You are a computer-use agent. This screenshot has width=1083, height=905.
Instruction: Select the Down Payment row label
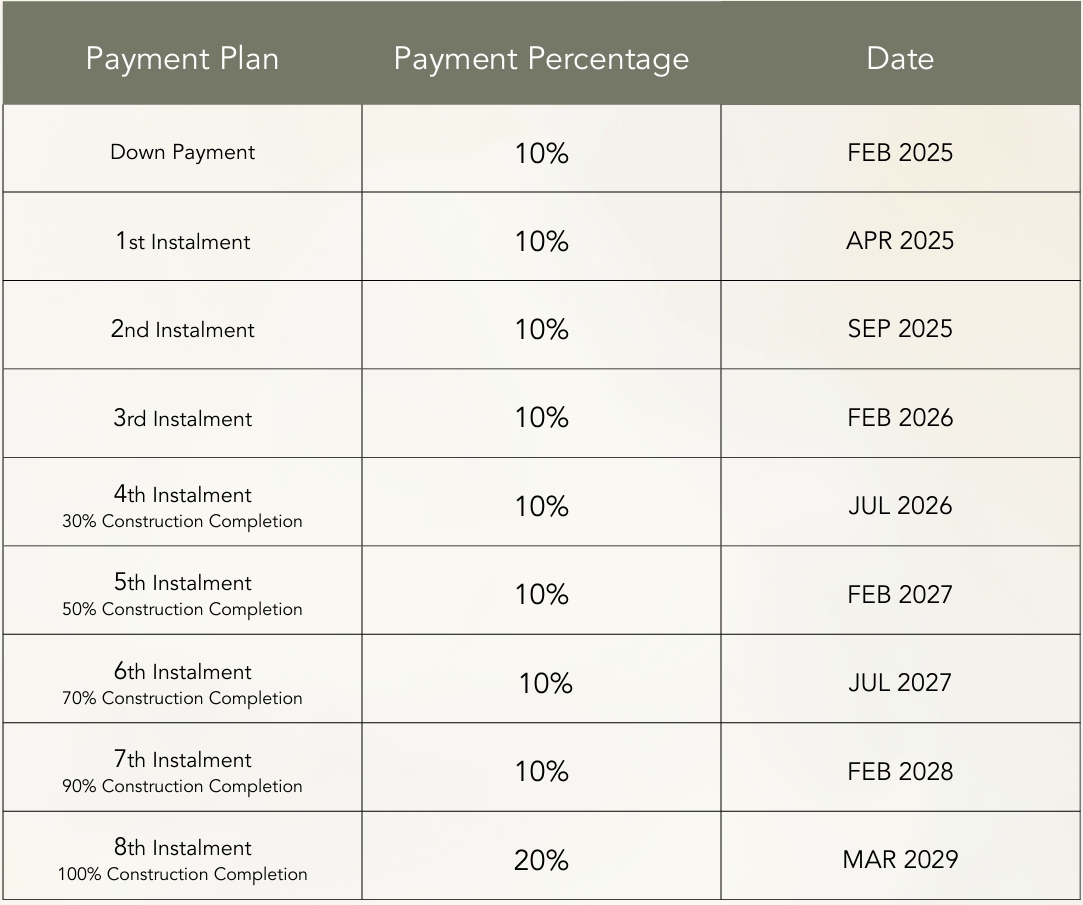tap(182, 152)
